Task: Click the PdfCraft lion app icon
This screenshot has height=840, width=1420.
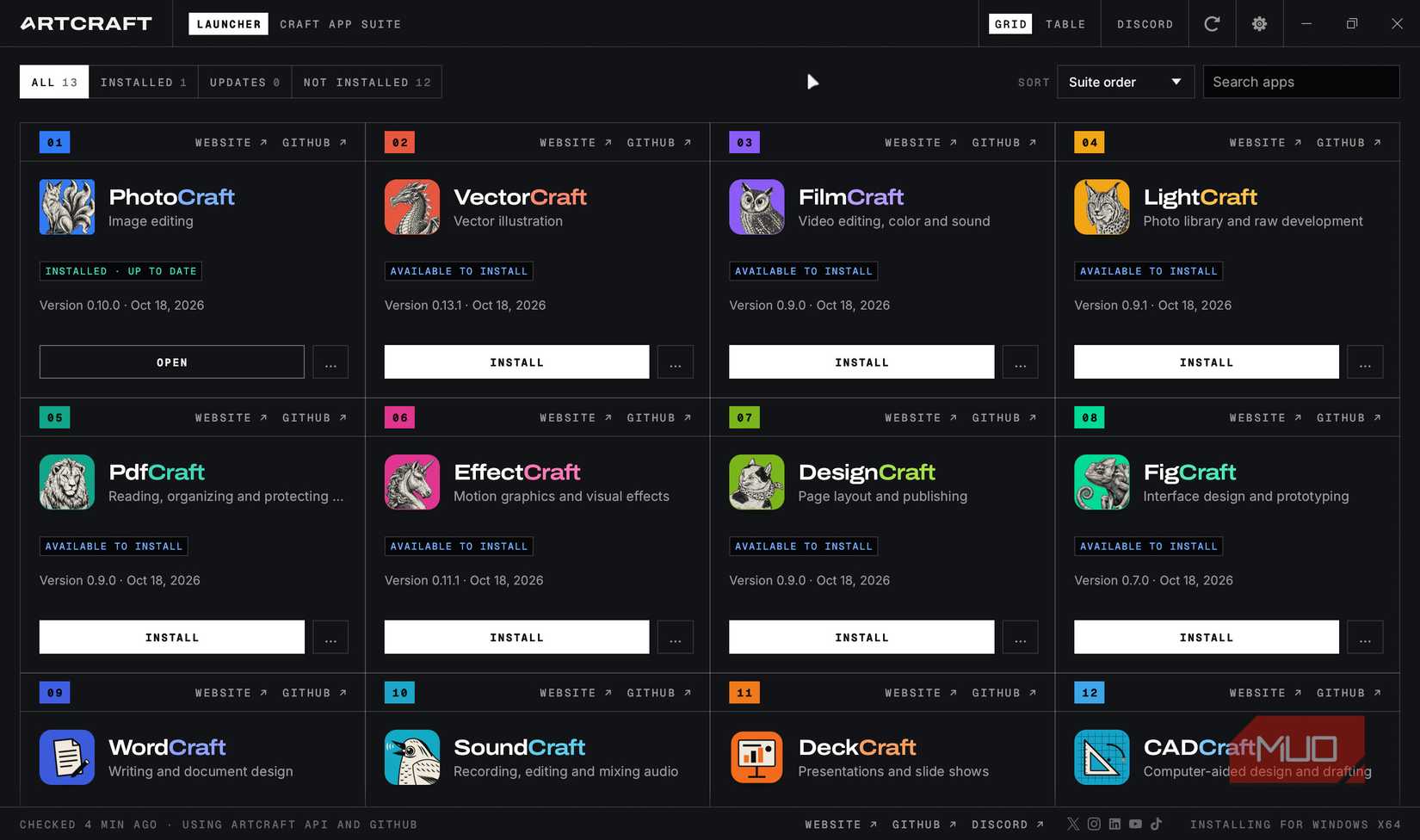Action: (67, 482)
